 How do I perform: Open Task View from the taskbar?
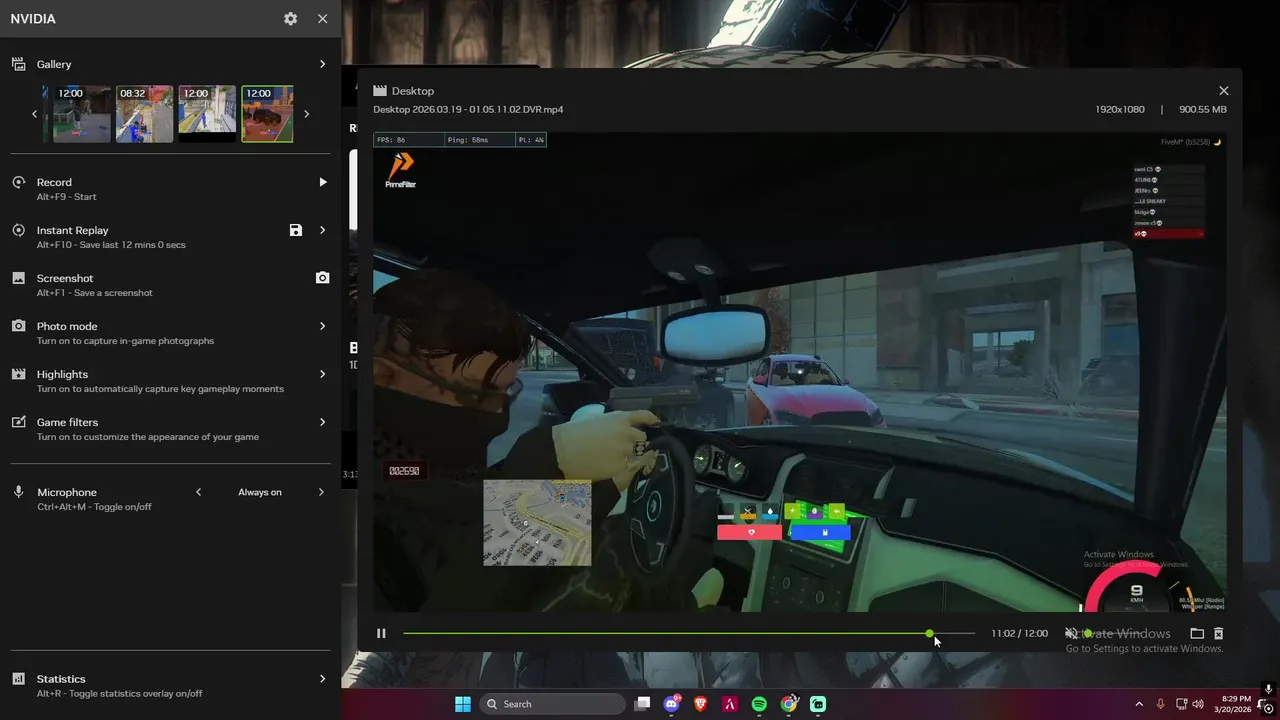(x=643, y=704)
